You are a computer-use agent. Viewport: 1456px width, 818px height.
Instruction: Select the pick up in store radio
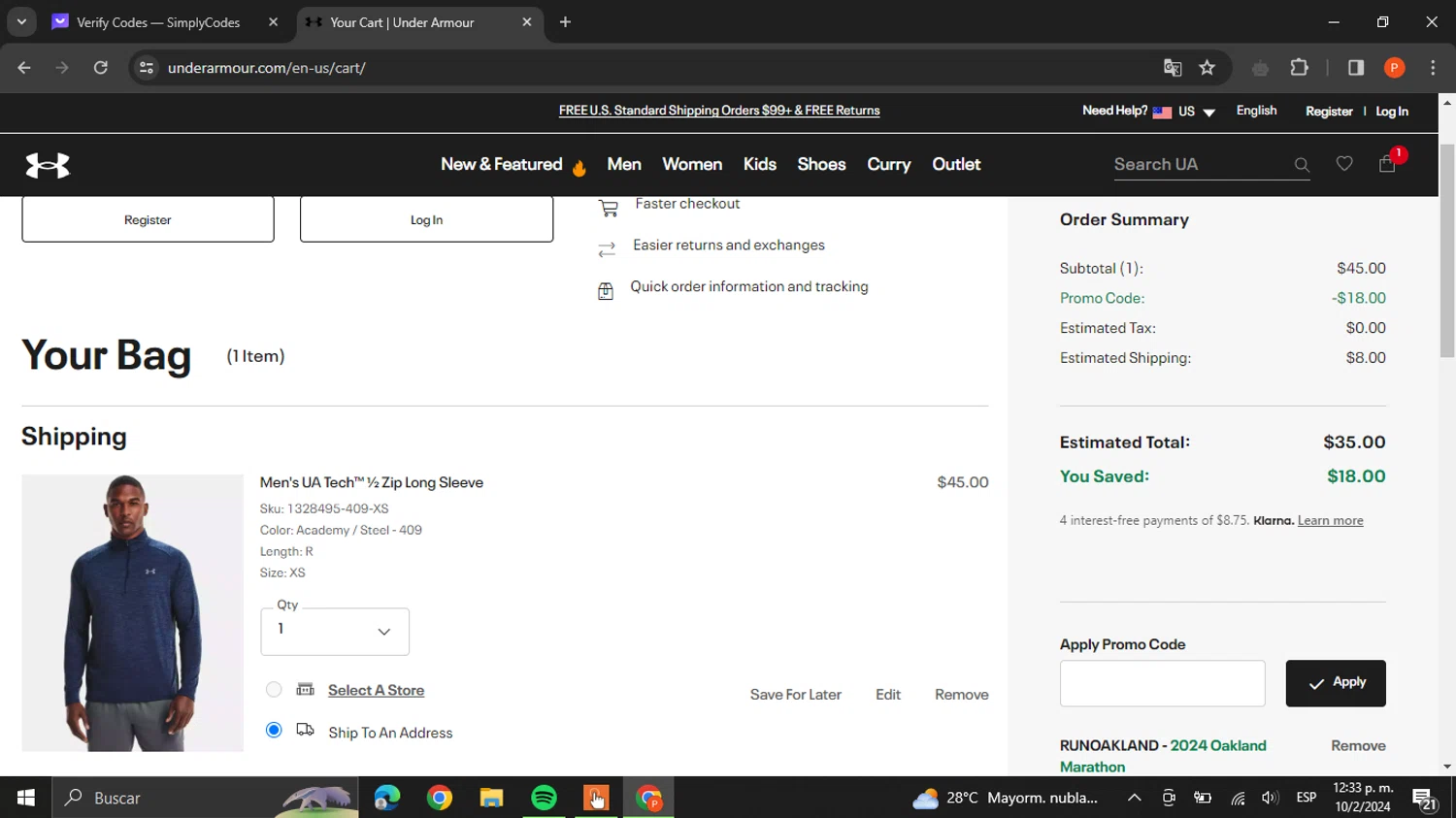click(274, 689)
